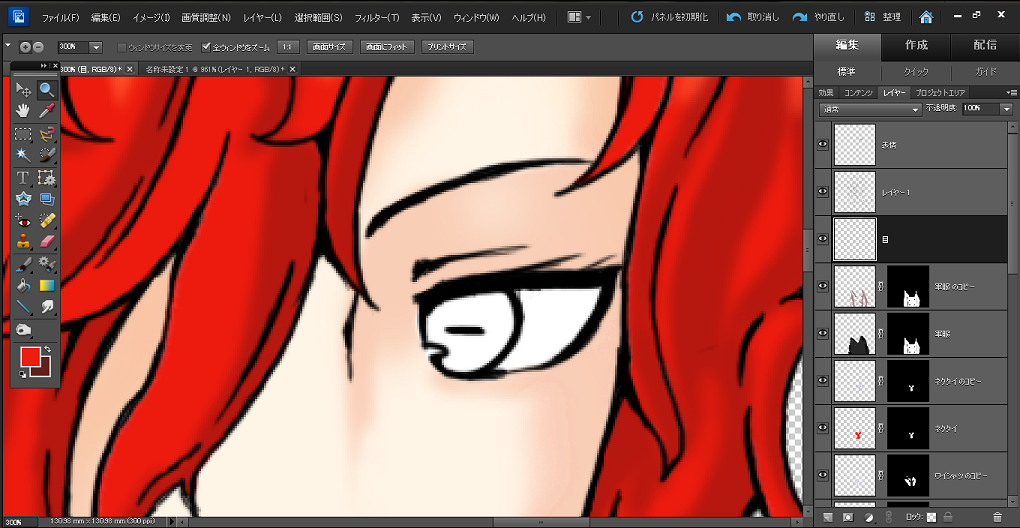Click the パネルを初期化 button
1020x528 pixels.
point(669,17)
